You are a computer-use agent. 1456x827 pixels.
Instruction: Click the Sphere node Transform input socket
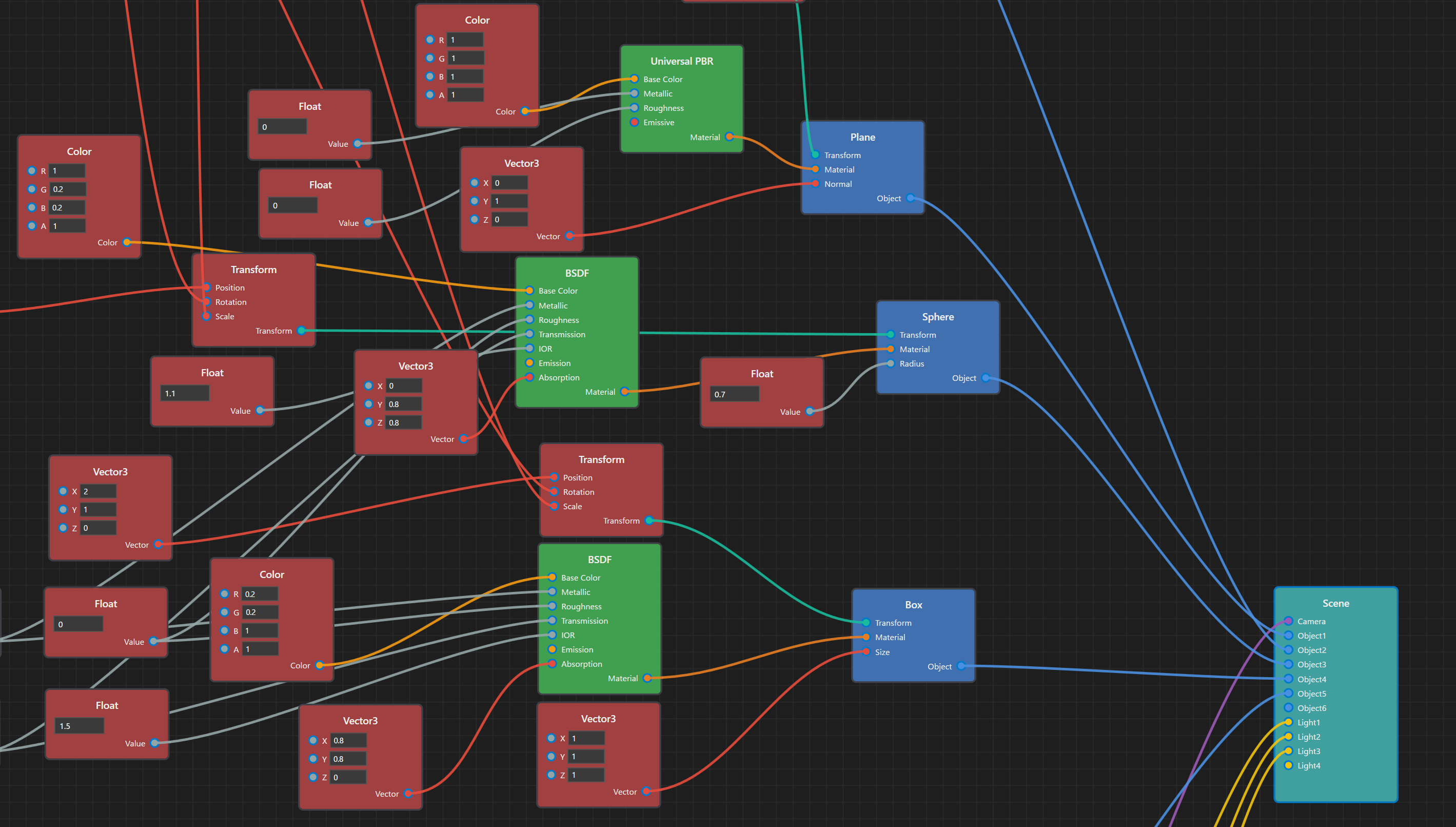(890, 335)
